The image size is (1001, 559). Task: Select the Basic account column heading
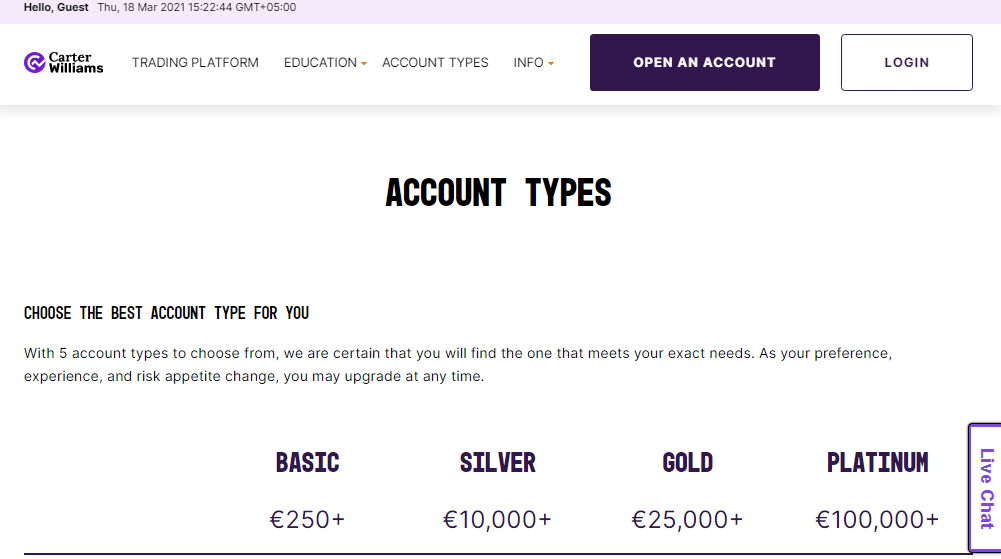click(x=307, y=462)
